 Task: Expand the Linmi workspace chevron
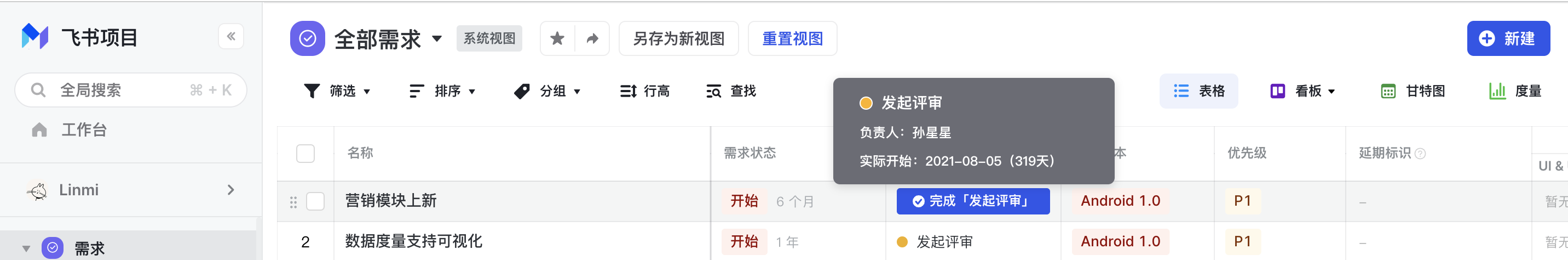pyautogui.click(x=230, y=190)
